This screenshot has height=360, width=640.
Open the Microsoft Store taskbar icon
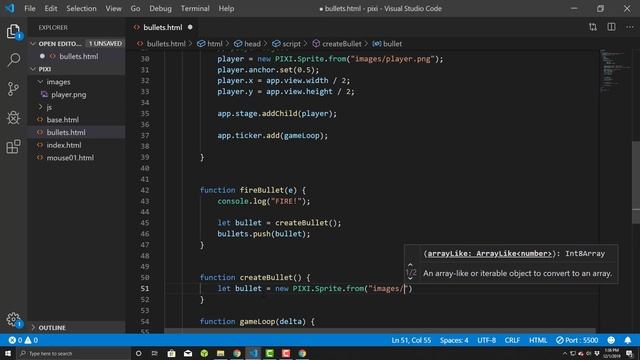click(171, 353)
